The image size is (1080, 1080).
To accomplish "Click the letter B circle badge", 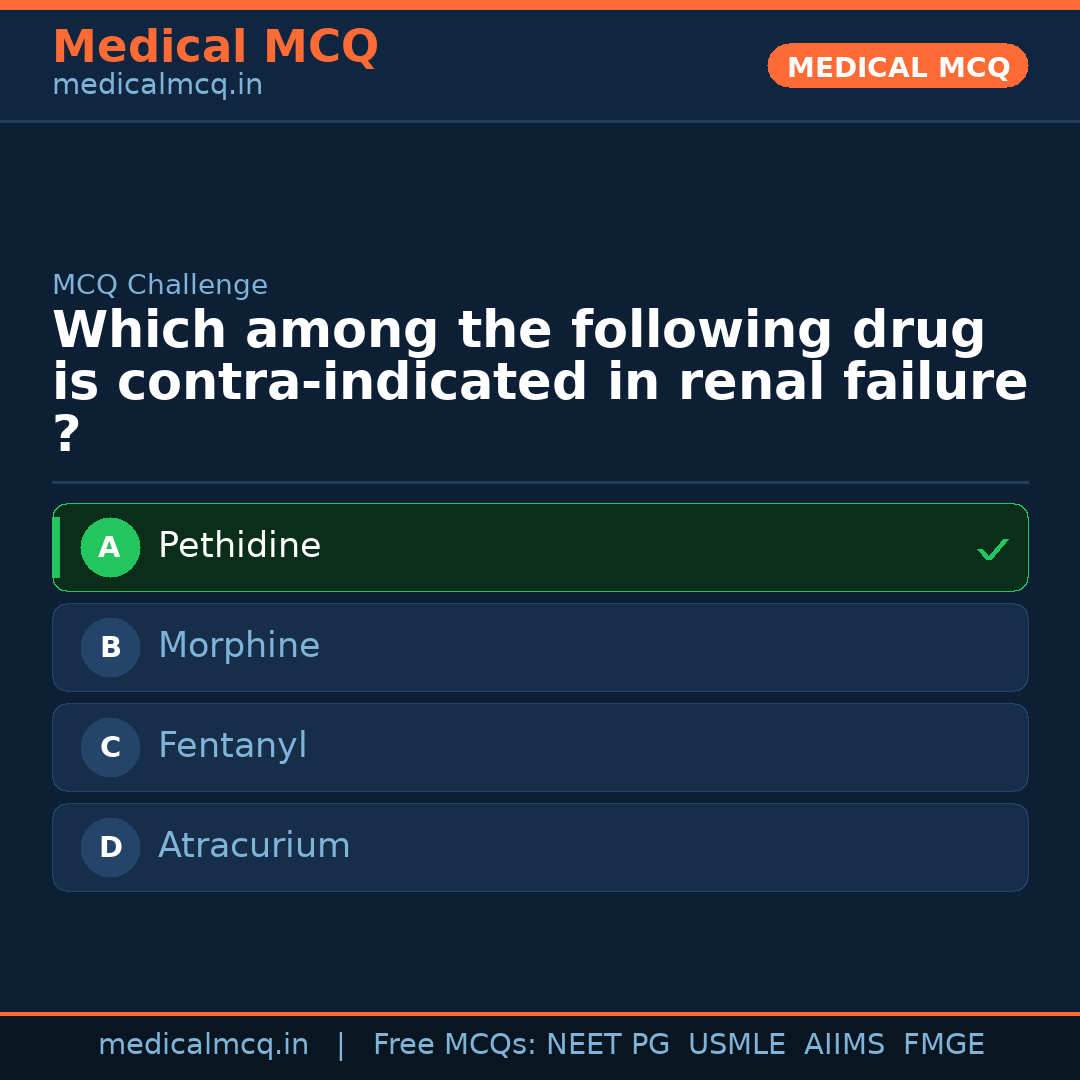I will click(110, 647).
